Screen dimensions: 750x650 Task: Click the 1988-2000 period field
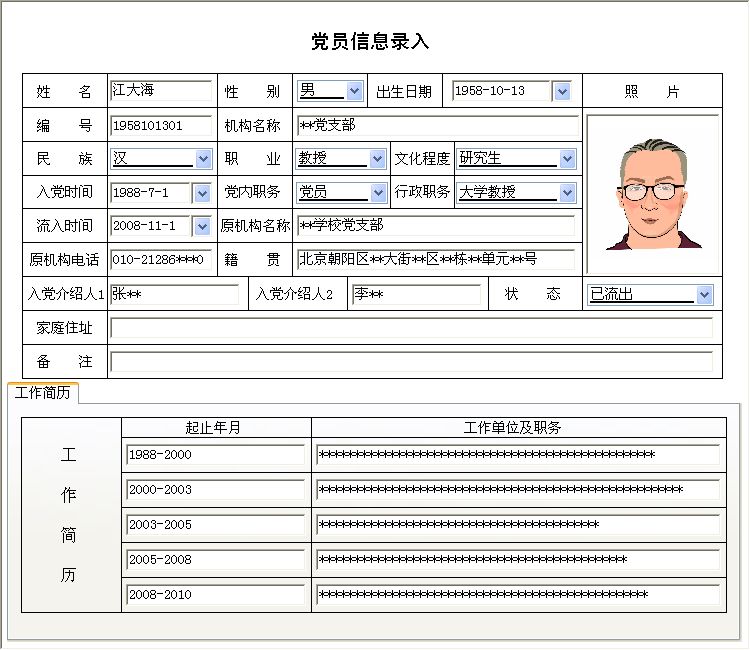215,456
